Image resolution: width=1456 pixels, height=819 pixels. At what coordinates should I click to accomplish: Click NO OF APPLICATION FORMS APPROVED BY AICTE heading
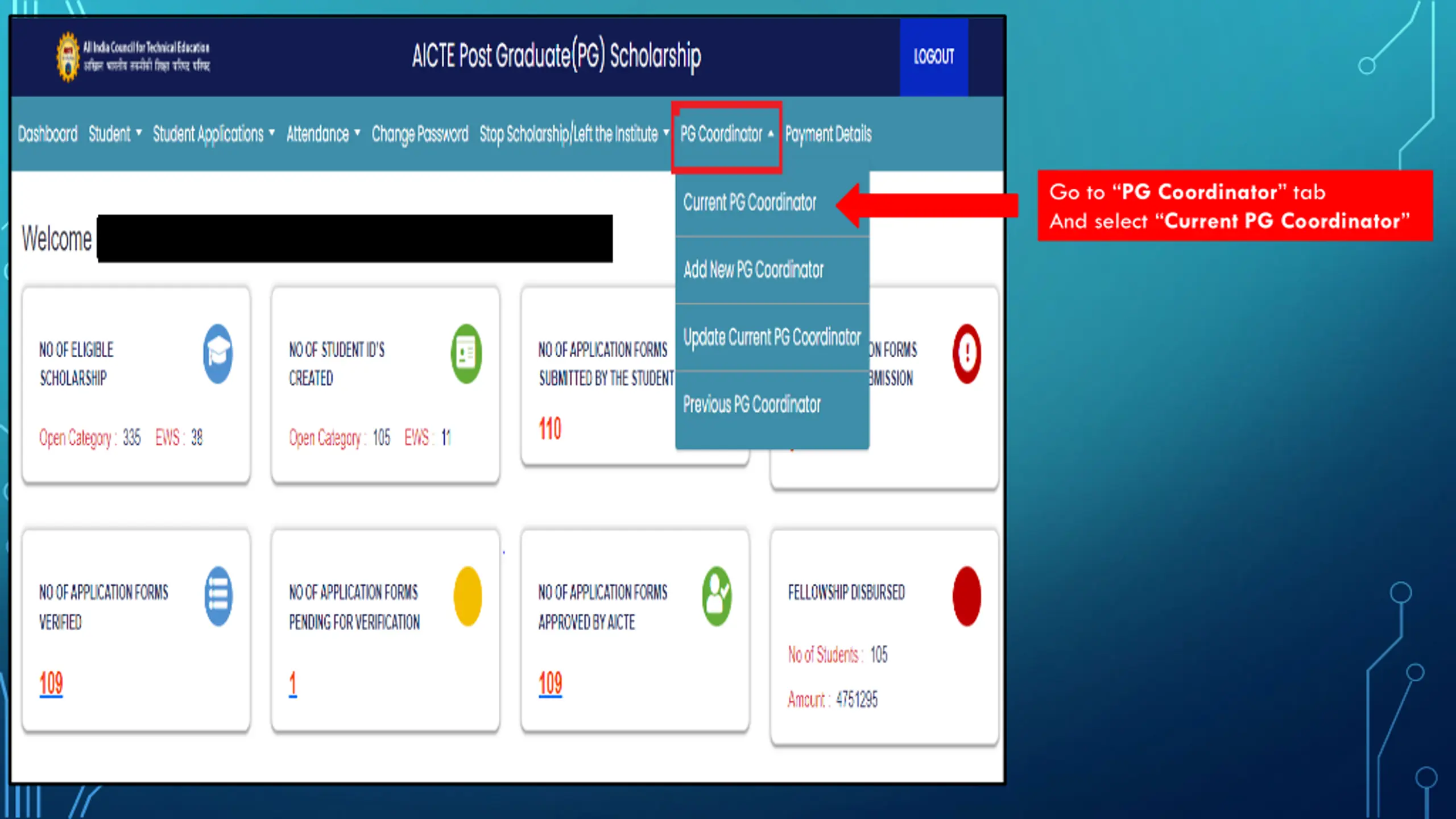click(x=602, y=607)
